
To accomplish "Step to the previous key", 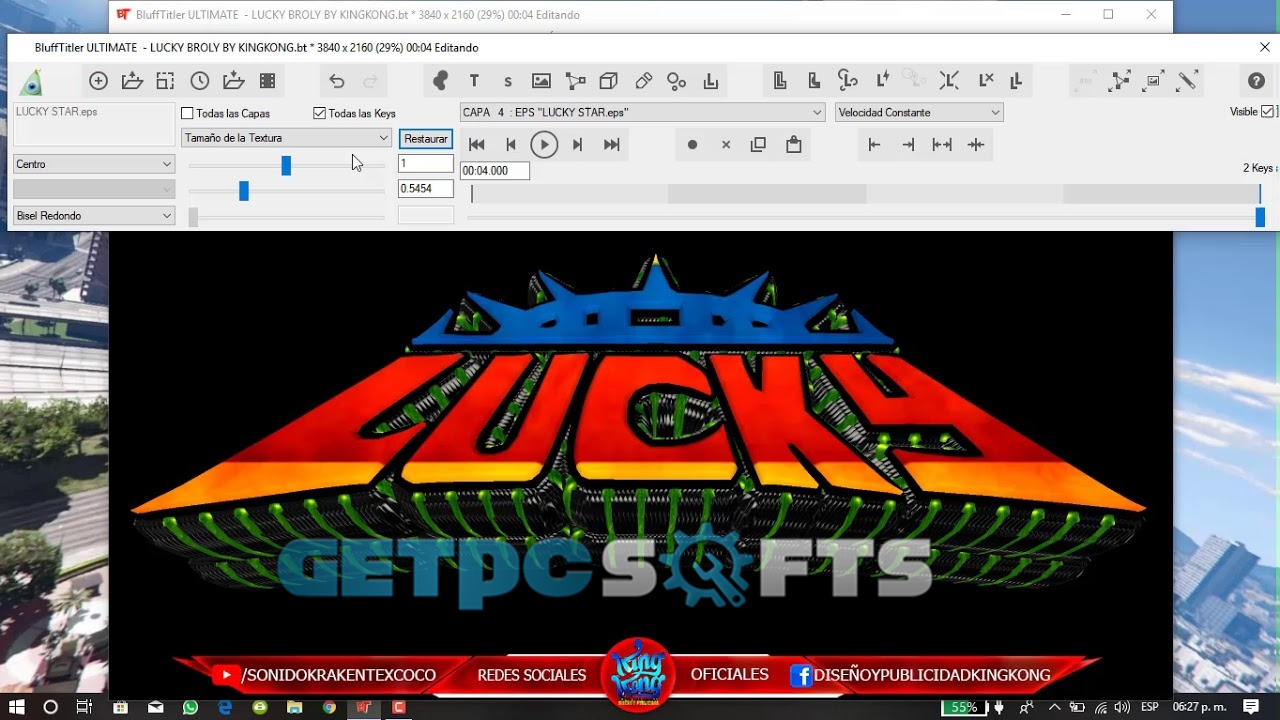I will pyautogui.click(x=511, y=145).
